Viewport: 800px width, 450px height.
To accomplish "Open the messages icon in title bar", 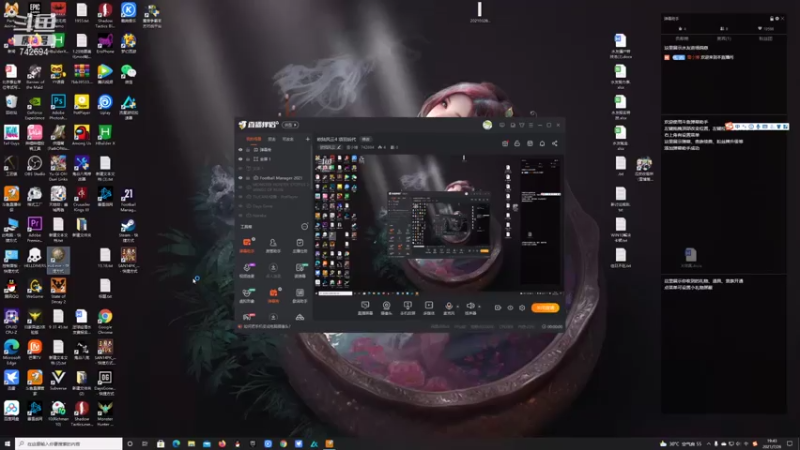I will [x=502, y=125].
